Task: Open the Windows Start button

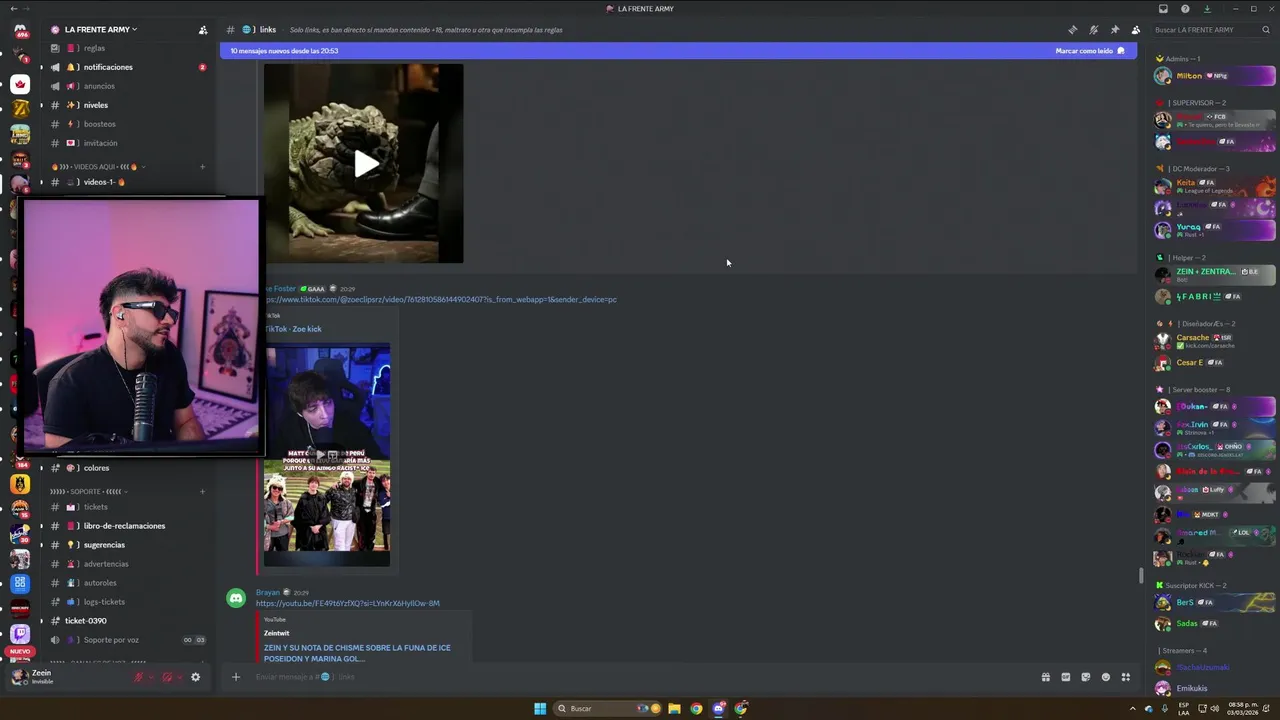Action: 540,709
